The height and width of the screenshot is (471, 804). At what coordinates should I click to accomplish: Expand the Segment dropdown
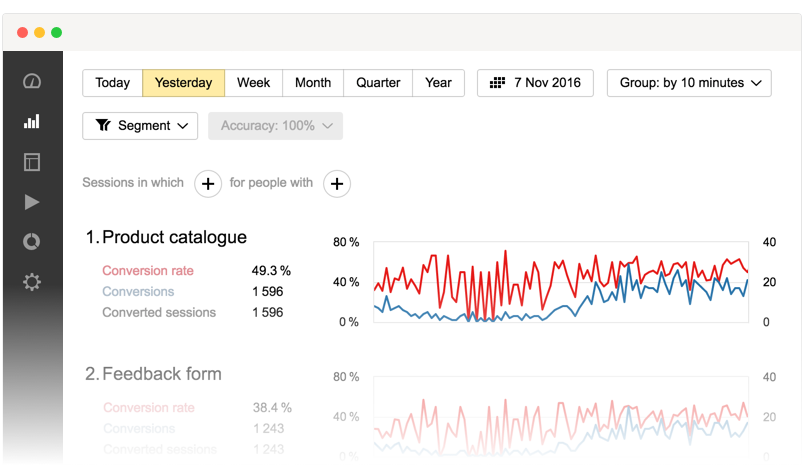tap(140, 126)
